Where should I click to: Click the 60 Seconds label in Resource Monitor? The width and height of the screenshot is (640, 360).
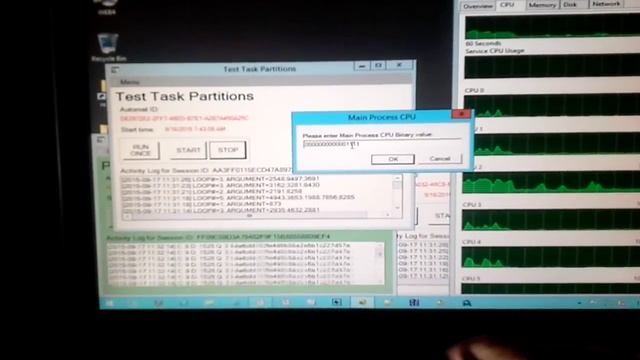pyautogui.click(x=483, y=43)
